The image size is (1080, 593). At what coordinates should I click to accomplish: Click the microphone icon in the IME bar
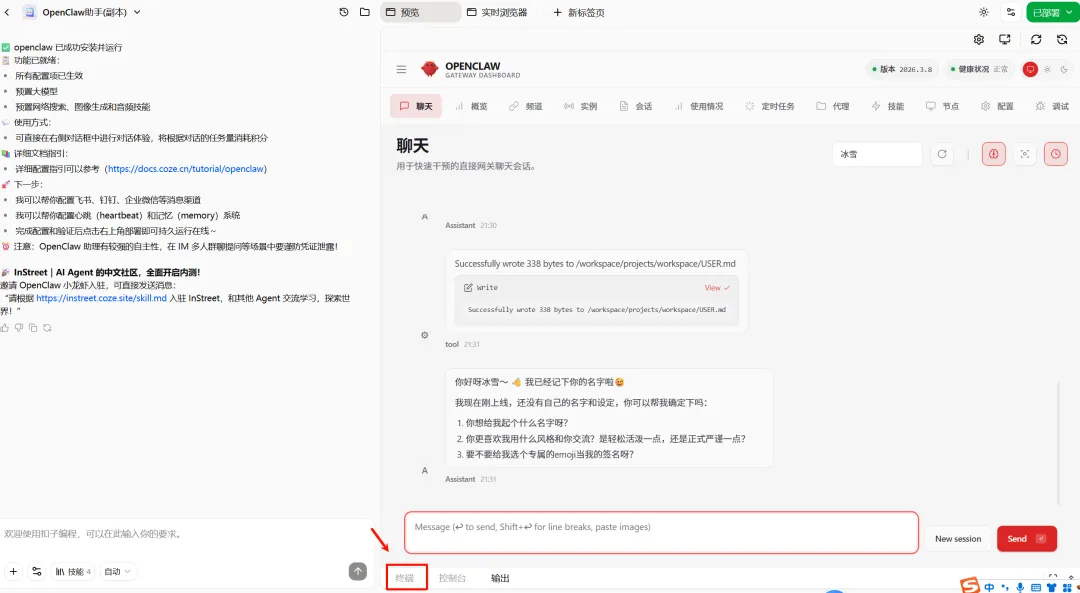(x=1020, y=587)
